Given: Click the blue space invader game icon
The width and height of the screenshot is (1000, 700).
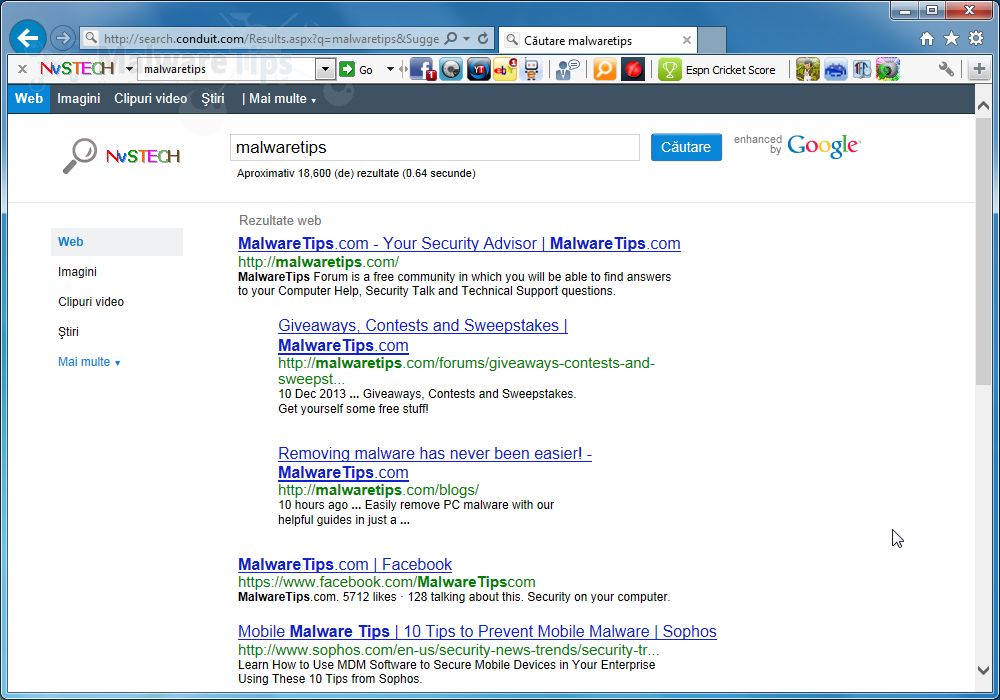Looking at the screenshot, I should click(x=835, y=70).
